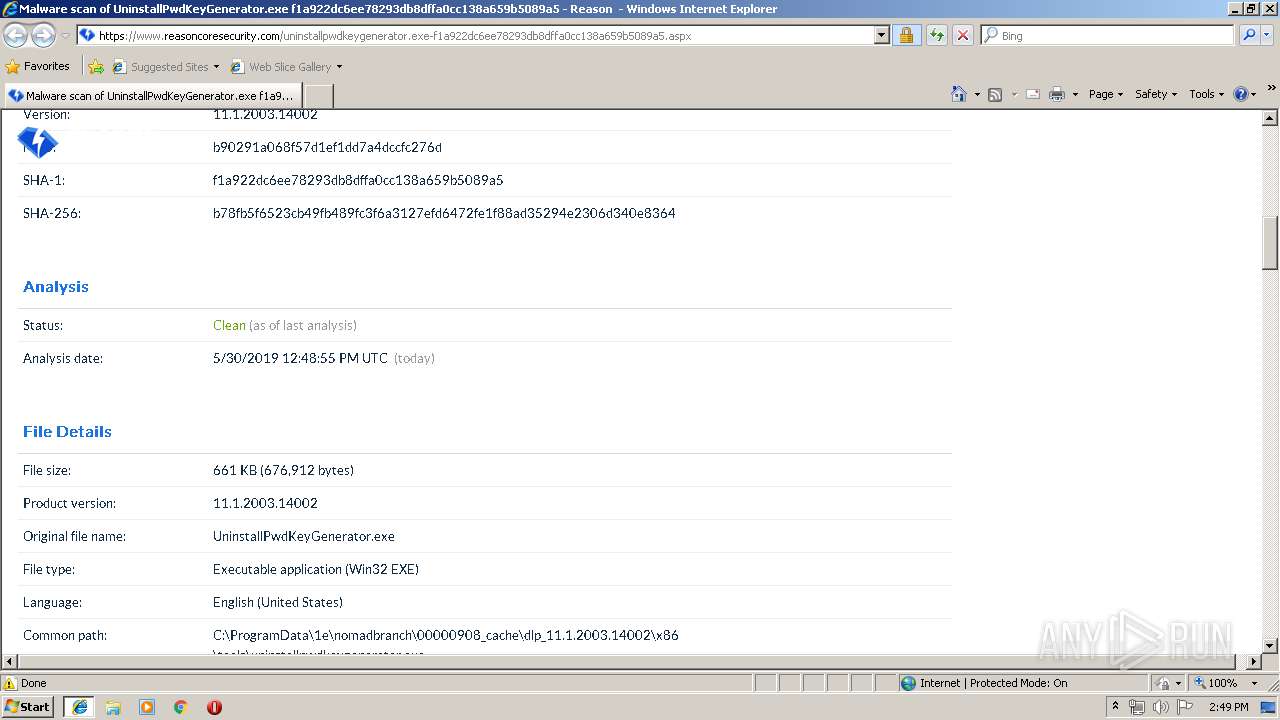Launch Chrome from the taskbar
The width and height of the screenshot is (1280, 720).
point(181,707)
